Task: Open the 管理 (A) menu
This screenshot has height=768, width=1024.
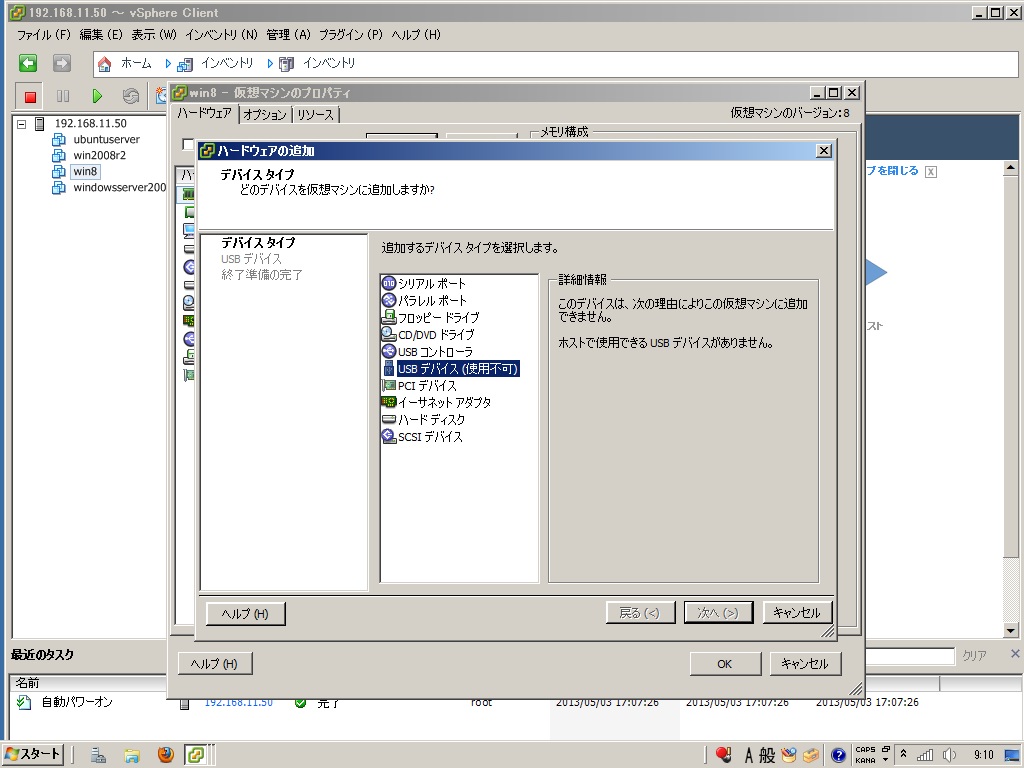Action: pos(288,35)
